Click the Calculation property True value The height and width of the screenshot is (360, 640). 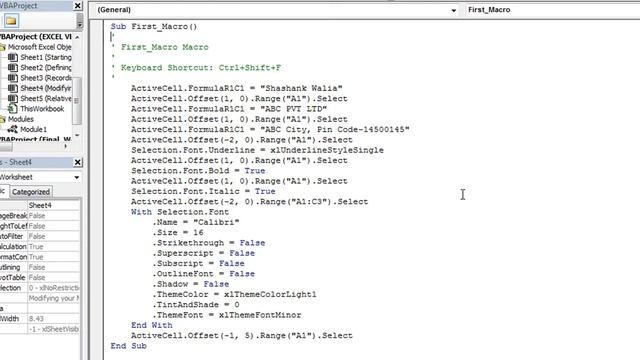coord(53,247)
